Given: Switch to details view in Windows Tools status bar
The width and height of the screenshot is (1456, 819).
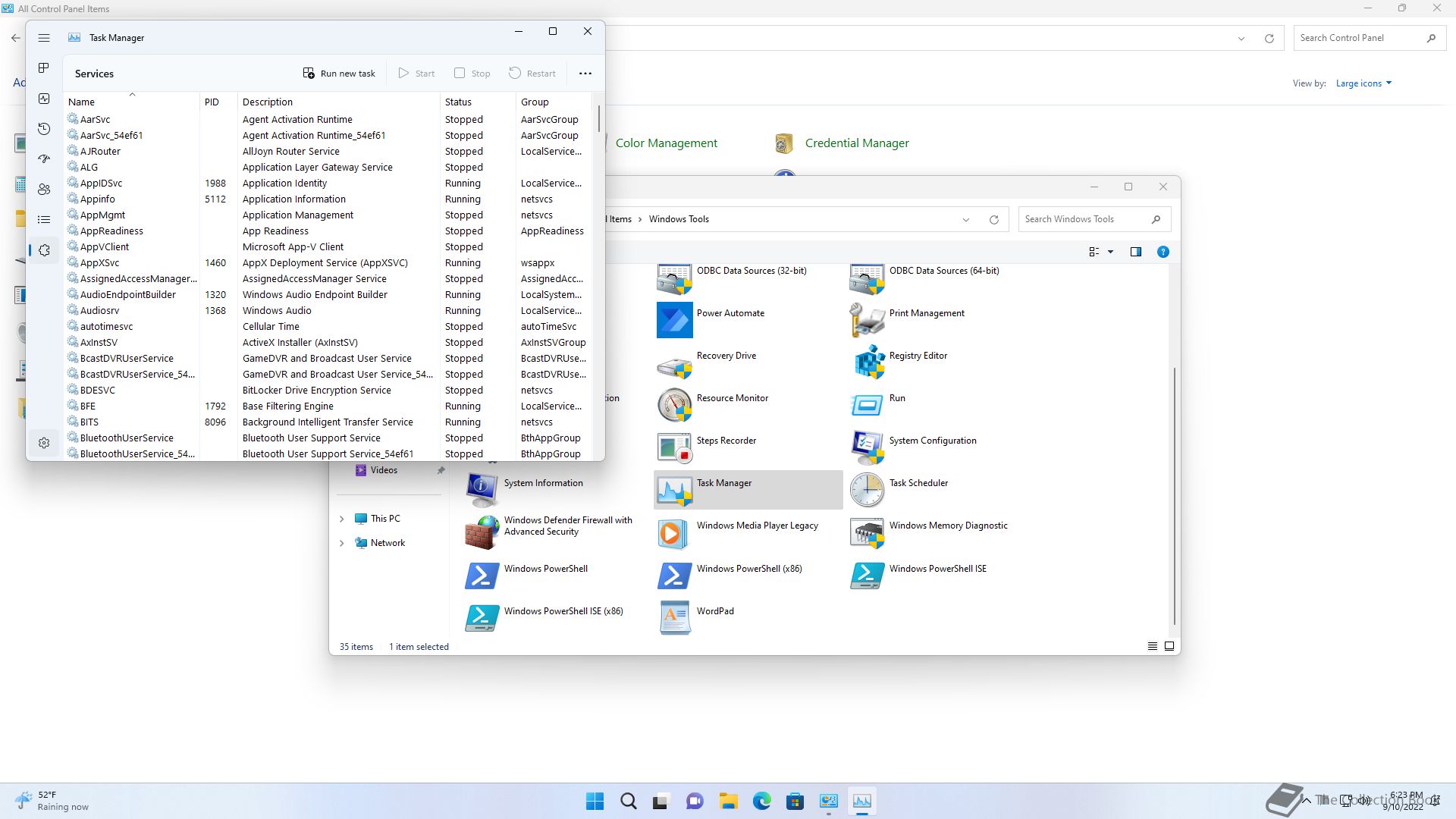Looking at the screenshot, I should [x=1153, y=647].
